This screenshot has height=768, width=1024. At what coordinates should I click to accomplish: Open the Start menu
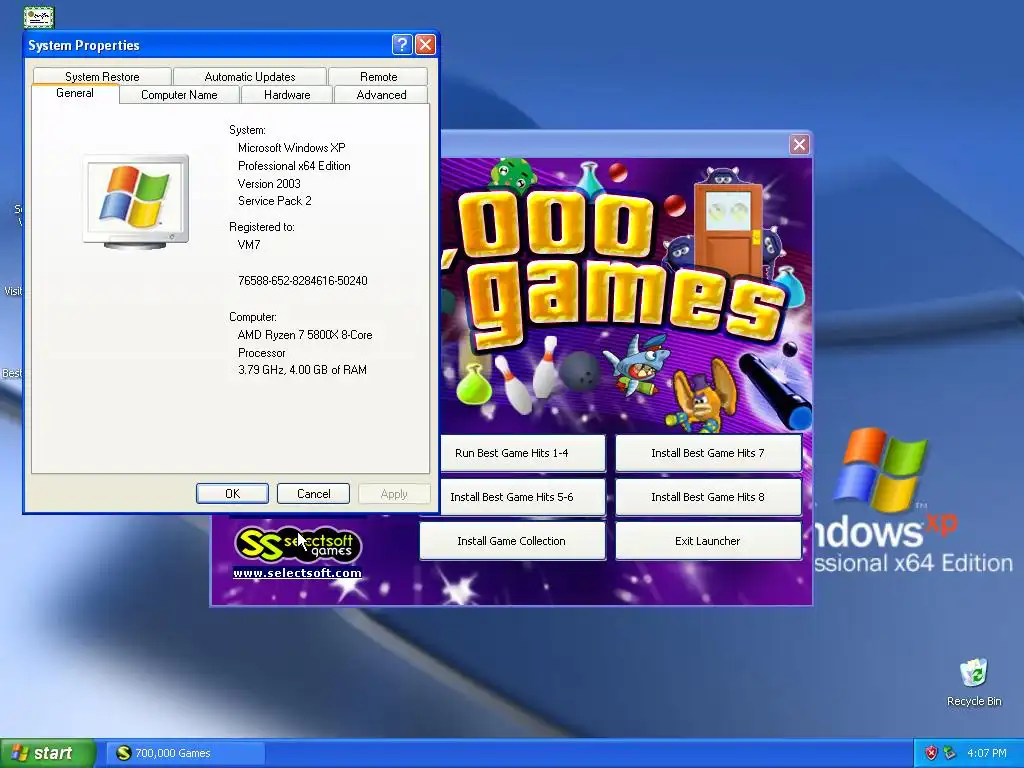(47, 753)
